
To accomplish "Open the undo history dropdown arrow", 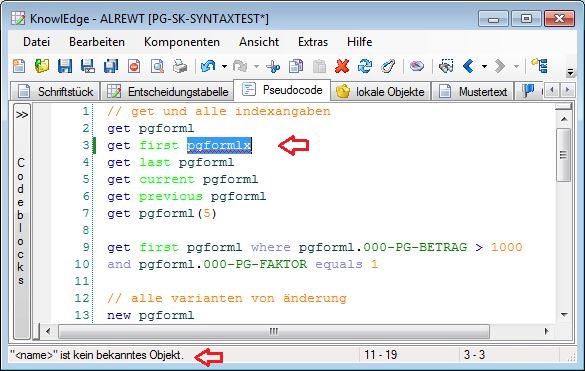I will pyautogui.click(x=224, y=67).
